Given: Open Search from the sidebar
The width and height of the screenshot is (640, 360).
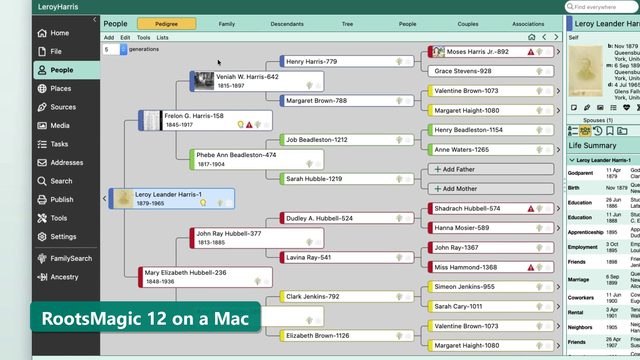Looking at the screenshot, I should pos(66,181).
